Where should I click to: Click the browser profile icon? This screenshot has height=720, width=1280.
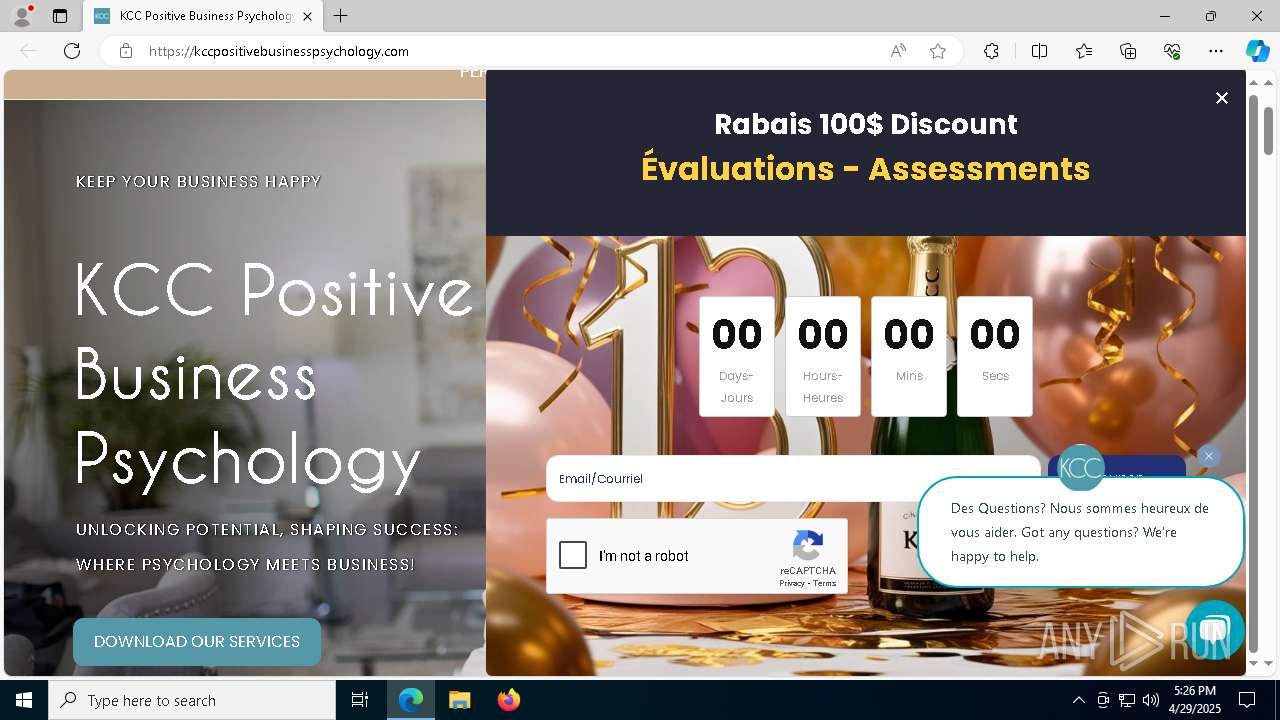tap(21, 16)
